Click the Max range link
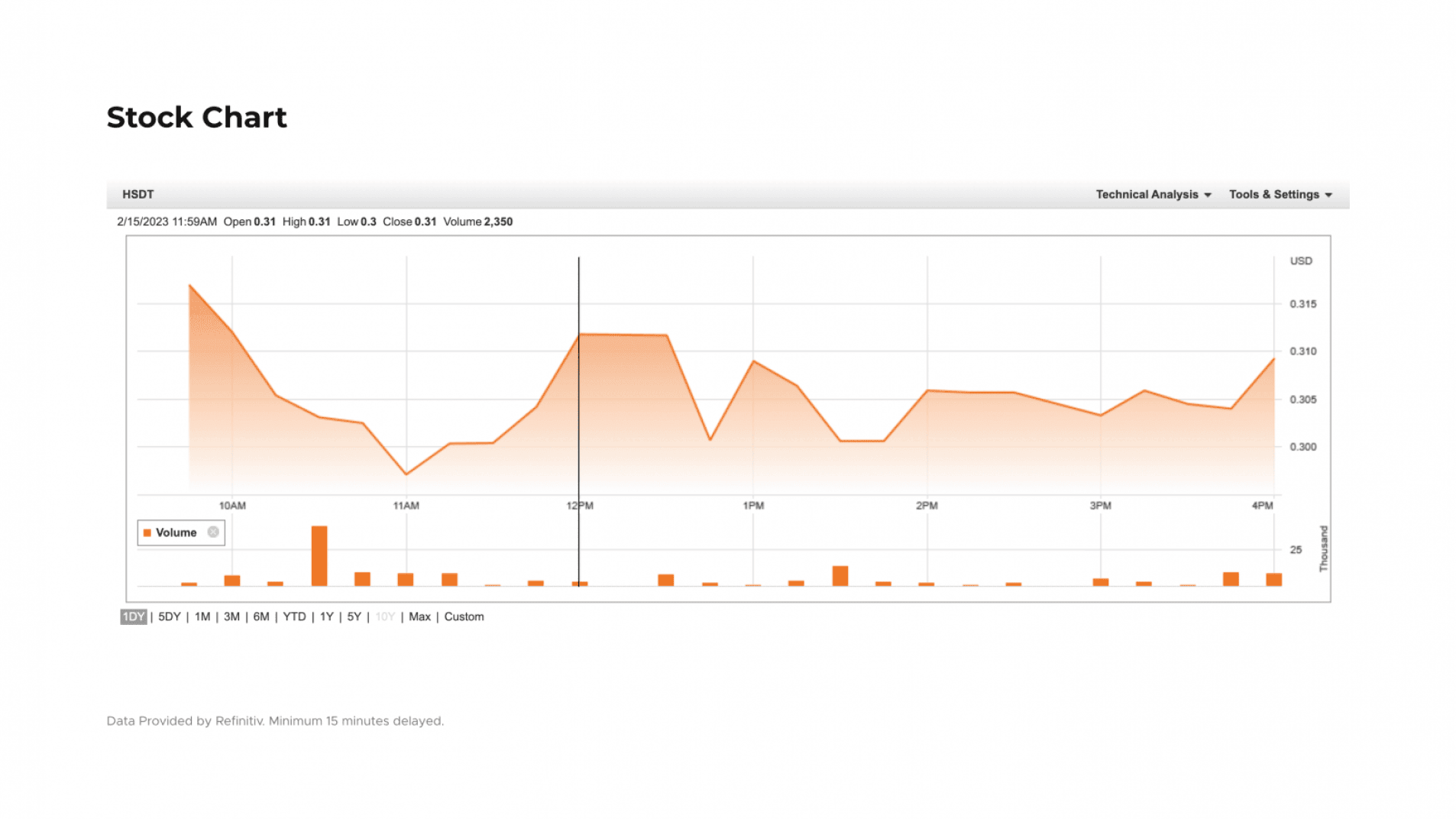The width and height of the screenshot is (1456, 819). point(419,617)
